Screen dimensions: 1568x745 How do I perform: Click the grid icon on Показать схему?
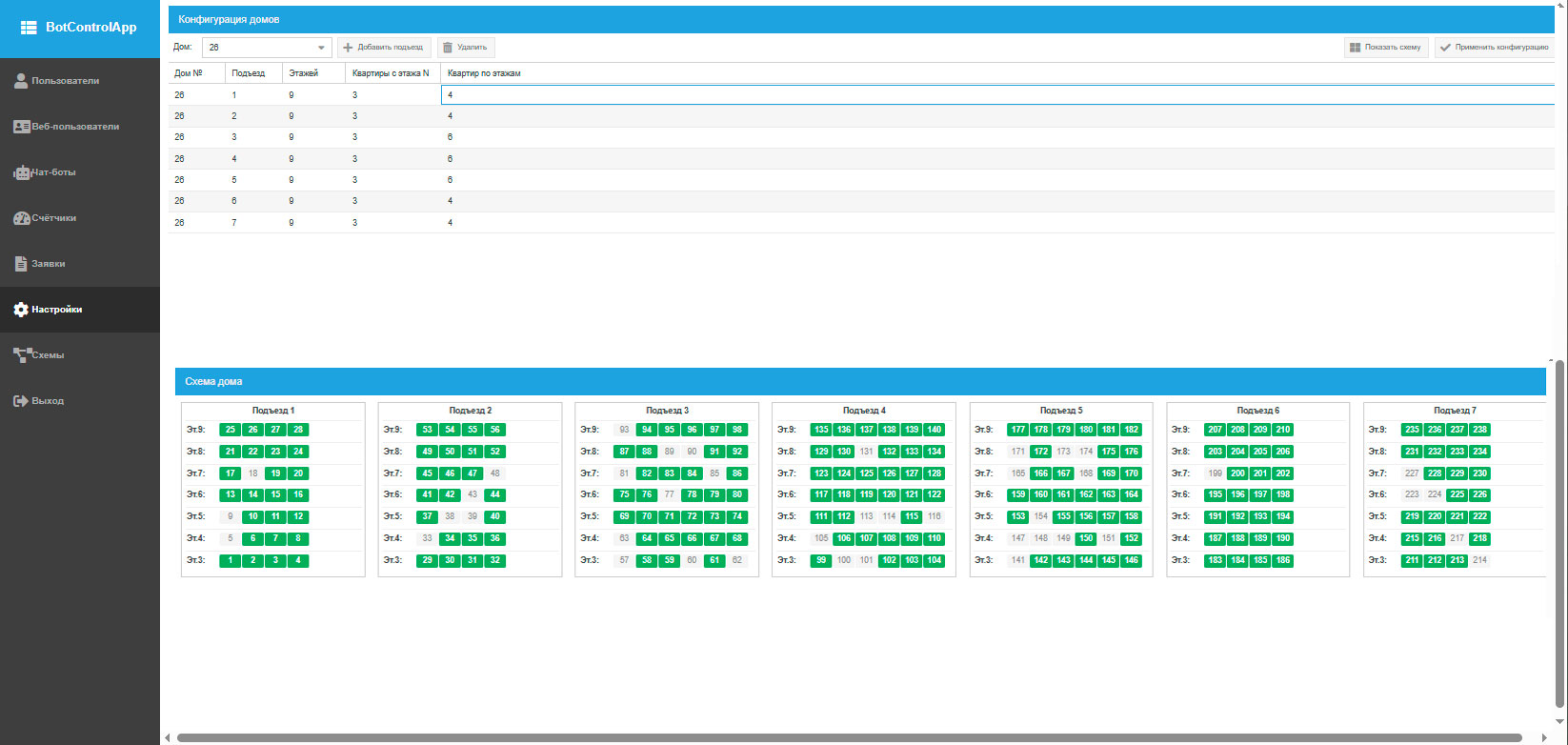[x=1354, y=47]
